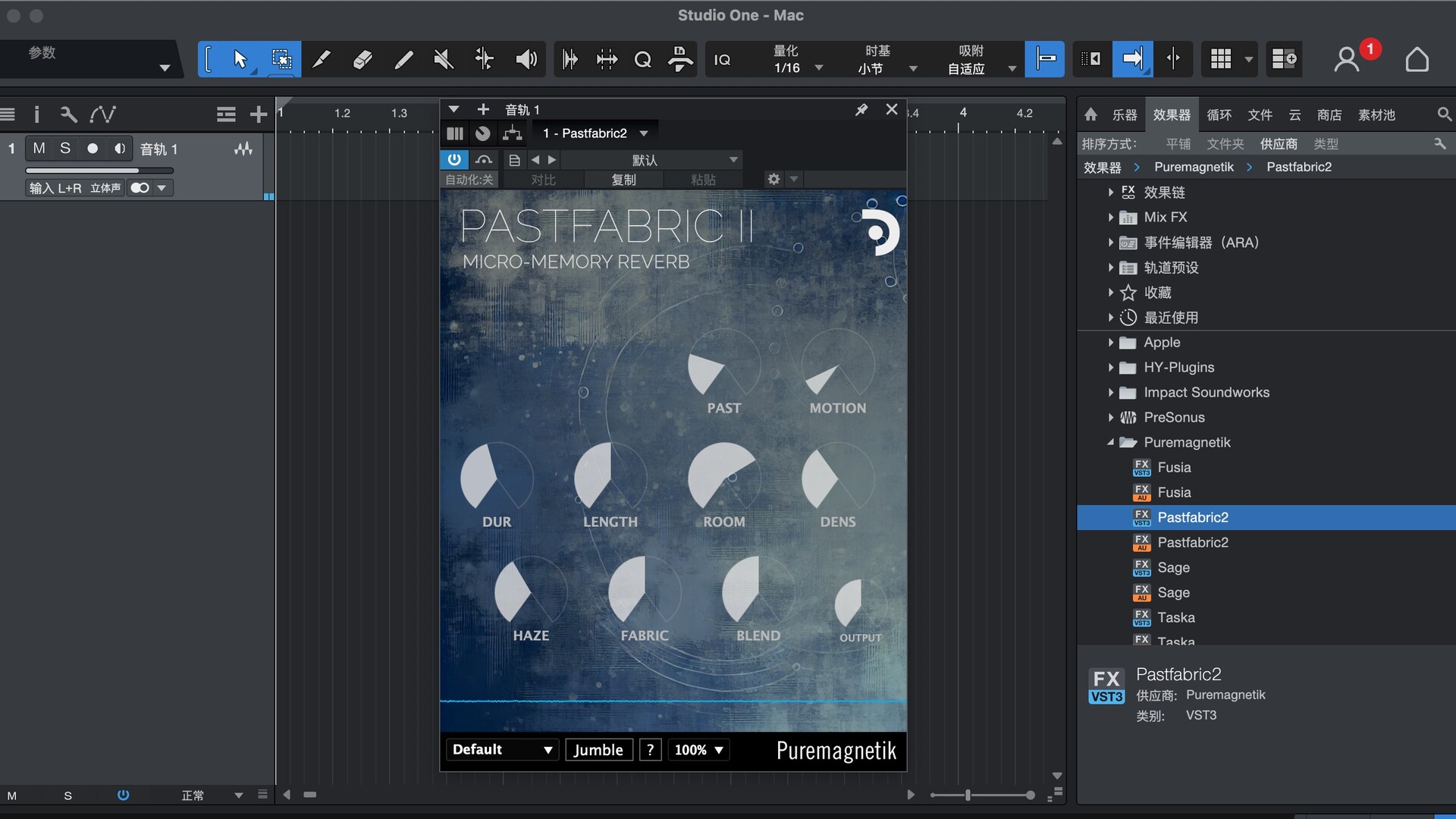Click the IQ button in toolbar

(722, 59)
